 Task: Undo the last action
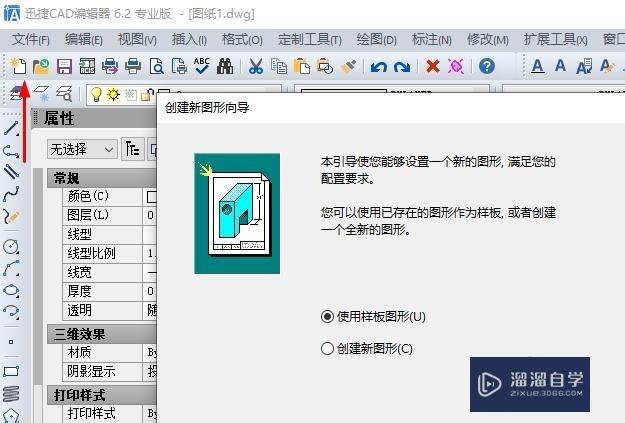(378, 67)
